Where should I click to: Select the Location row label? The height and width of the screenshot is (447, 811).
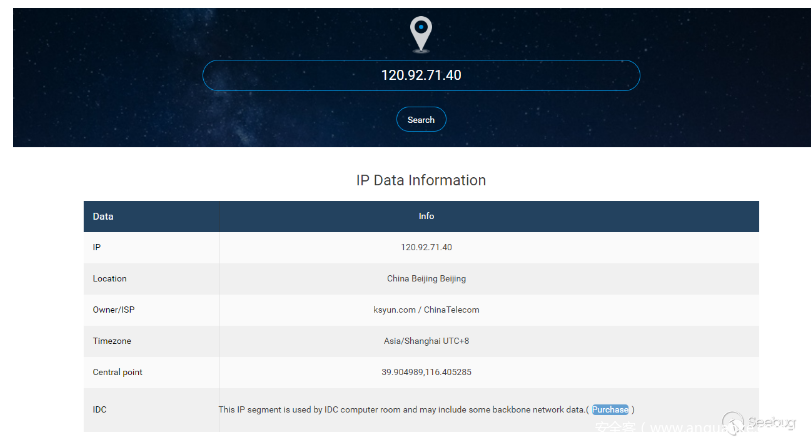click(110, 279)
